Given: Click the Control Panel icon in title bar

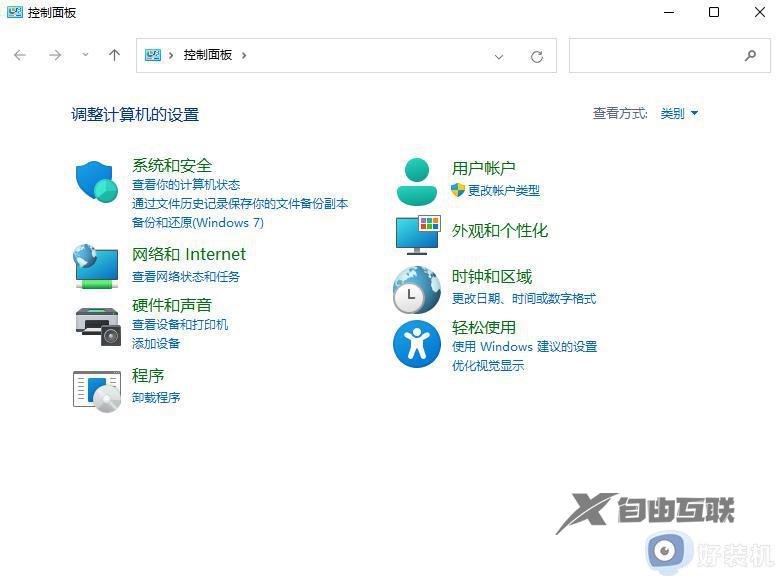Looking at the screenshot, I should coord(14,12).
